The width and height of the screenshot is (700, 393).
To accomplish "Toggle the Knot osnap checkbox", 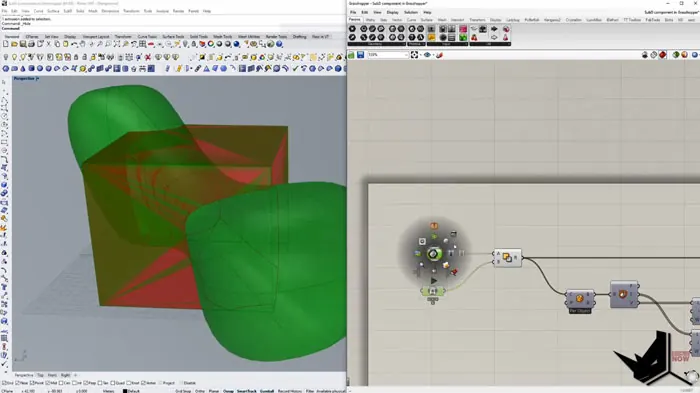I will (x=129, y=383).
